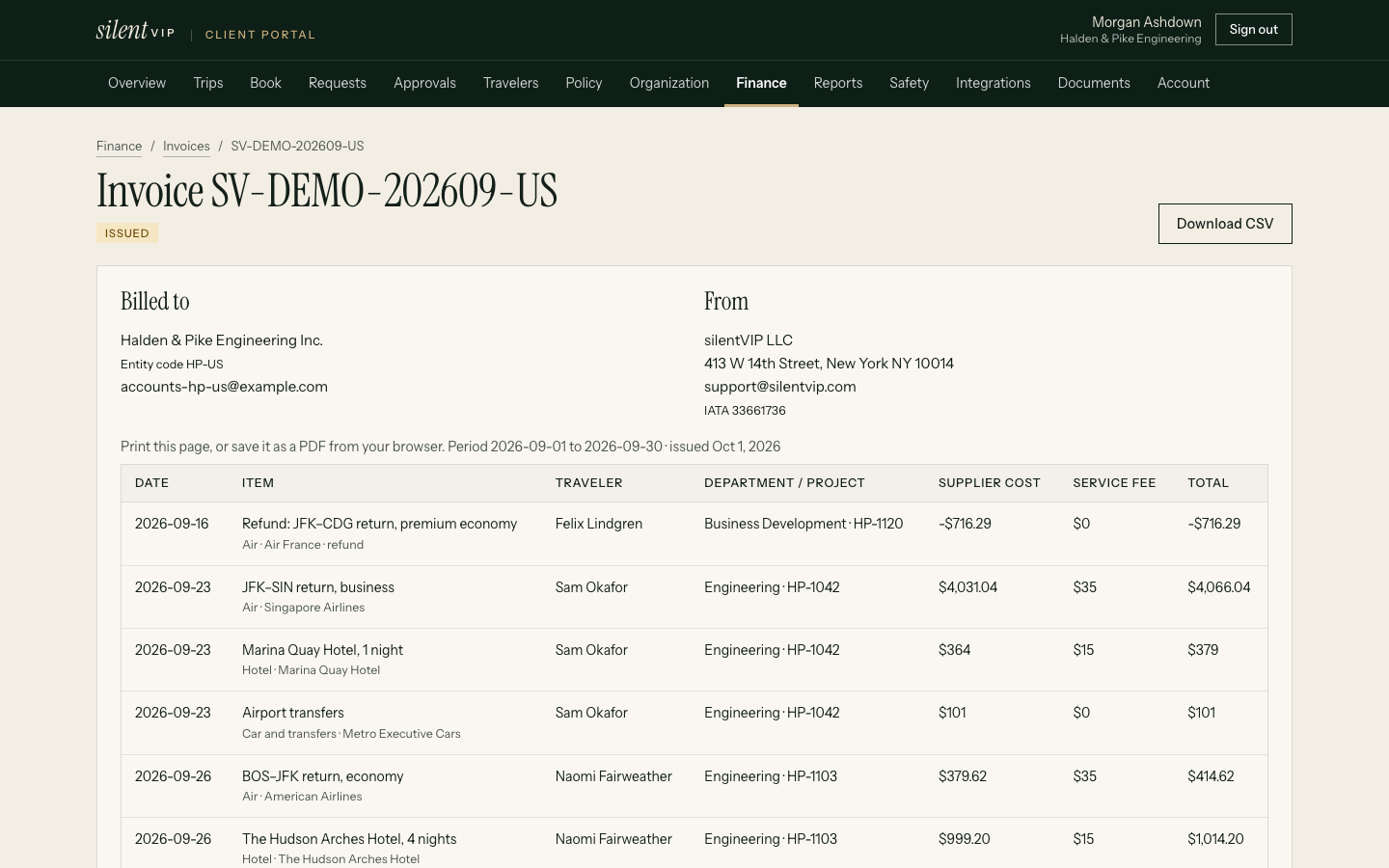Go to the Organization tab
1389x868 pixels.
(x=669, y=83)
